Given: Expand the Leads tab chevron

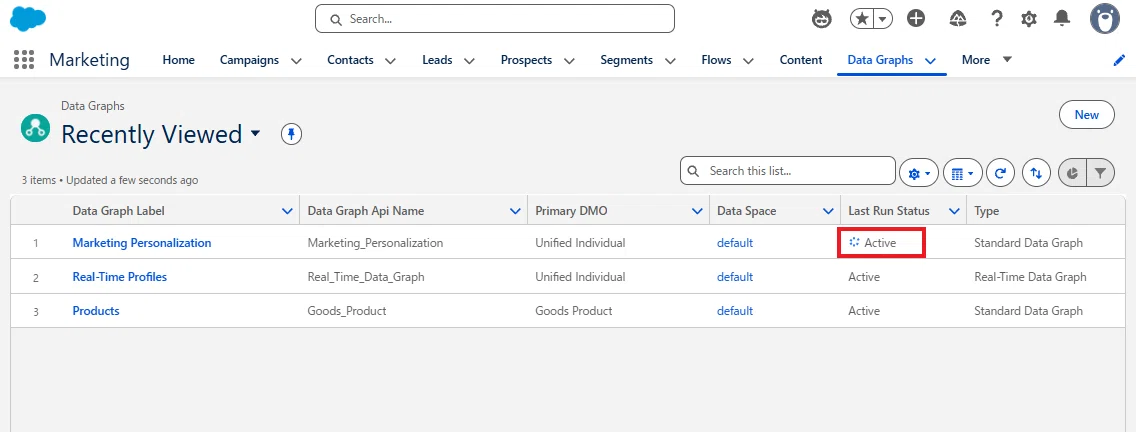Looking at the screenshot, I should (469, 61).
